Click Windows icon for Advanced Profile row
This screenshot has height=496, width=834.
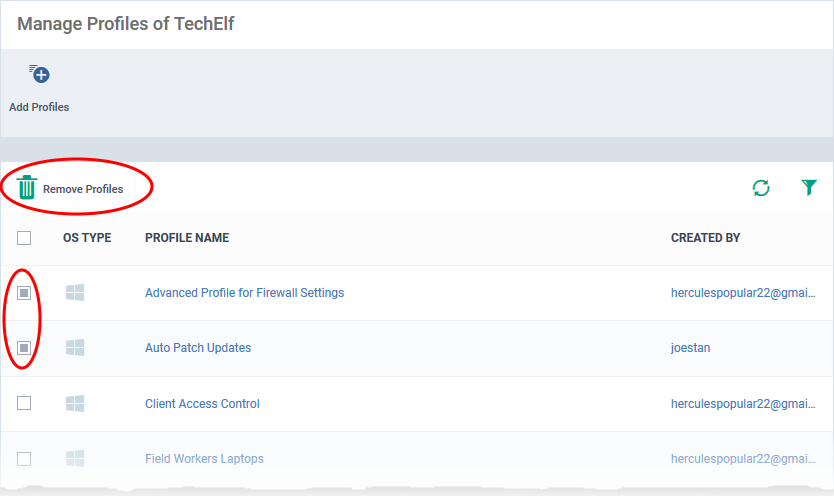[75, 292]
